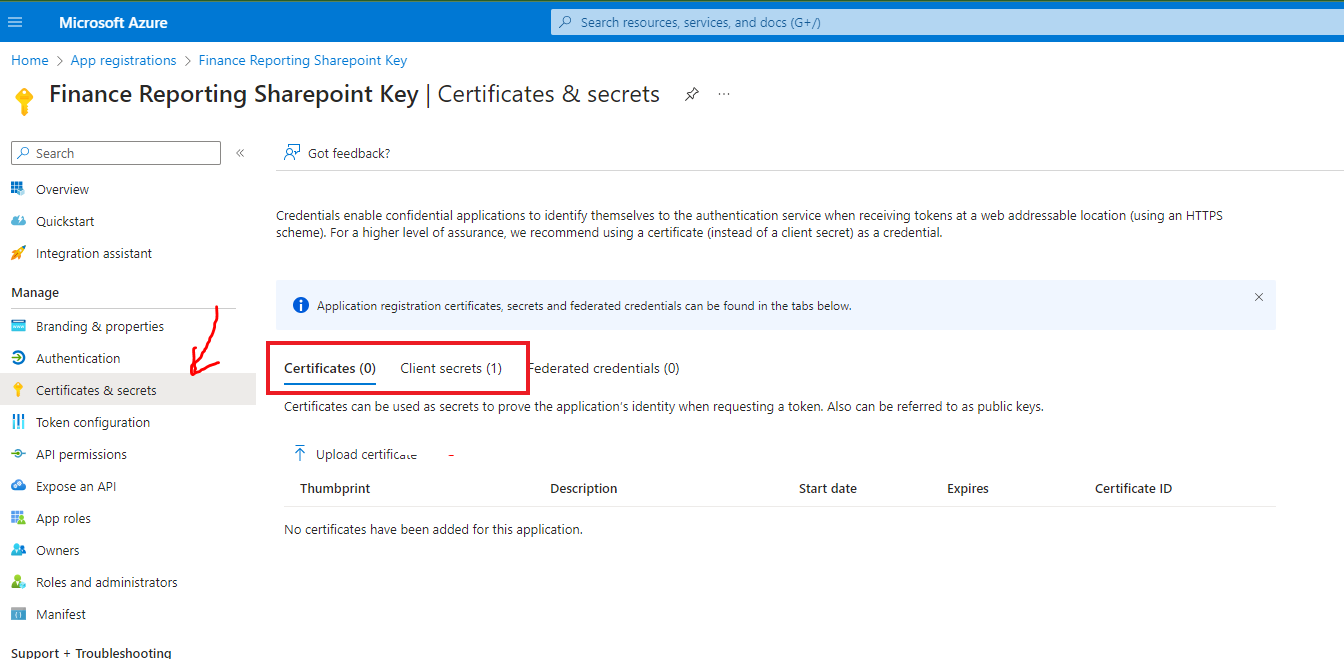This screenshot has height=659, width=1344.
Task: Click the Overview grid icon in sidebar
Action: pos(18,189)
